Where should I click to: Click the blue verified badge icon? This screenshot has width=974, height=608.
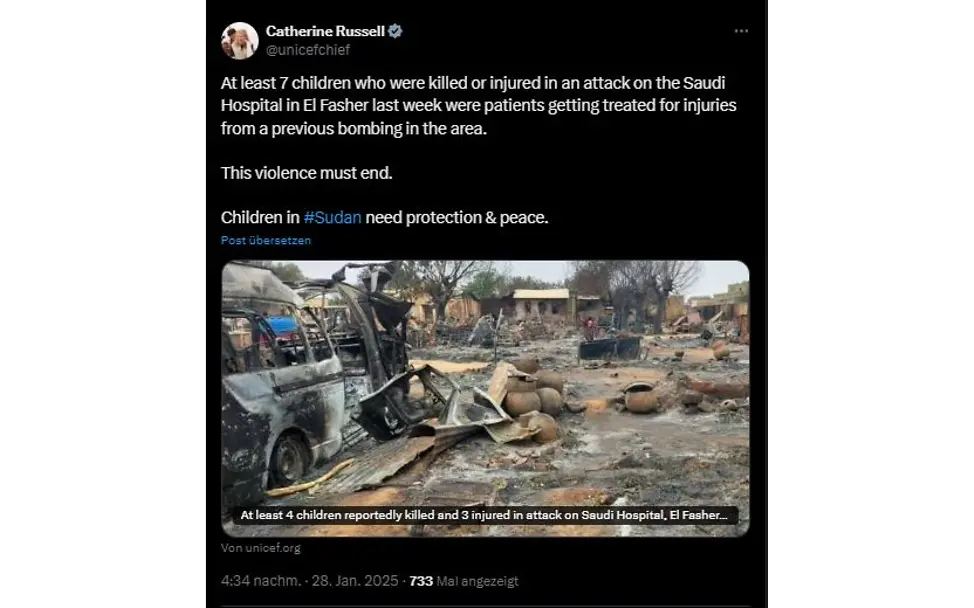coord(396,31)
